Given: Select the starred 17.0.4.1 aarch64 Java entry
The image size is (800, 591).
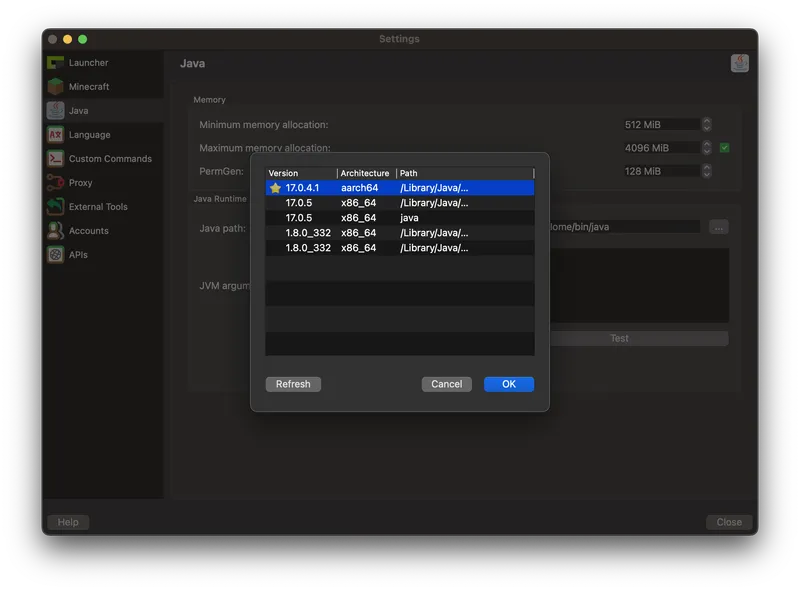Looking at the screenshot, I should pyautogui.click(x=400, y=188).
